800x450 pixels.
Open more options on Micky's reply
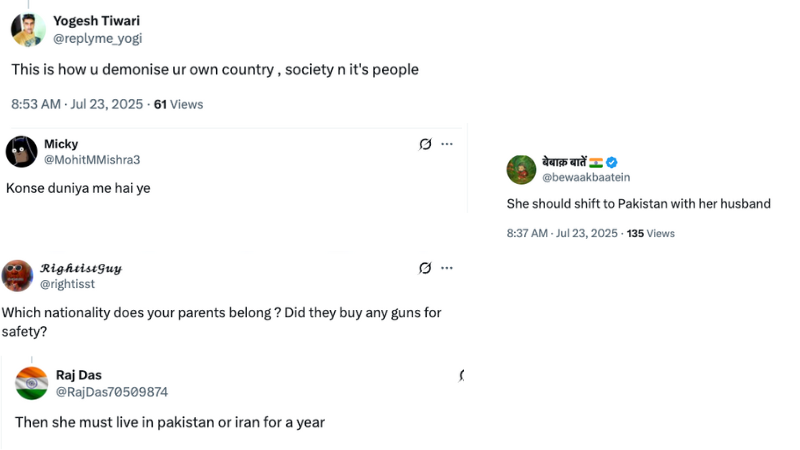pyautogui.click(x=447, y=144)
